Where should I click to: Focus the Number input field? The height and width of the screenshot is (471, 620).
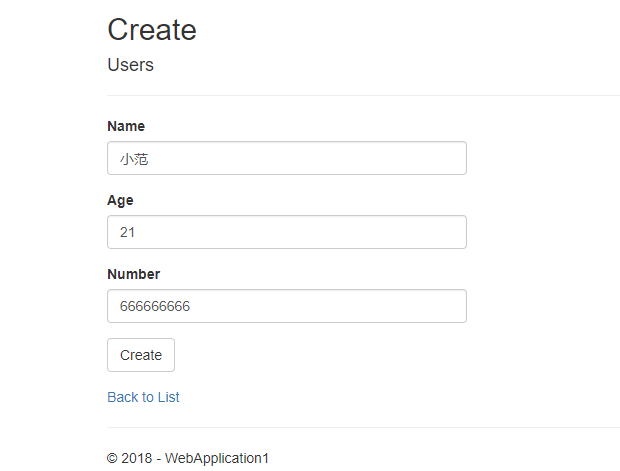[286, 306]
